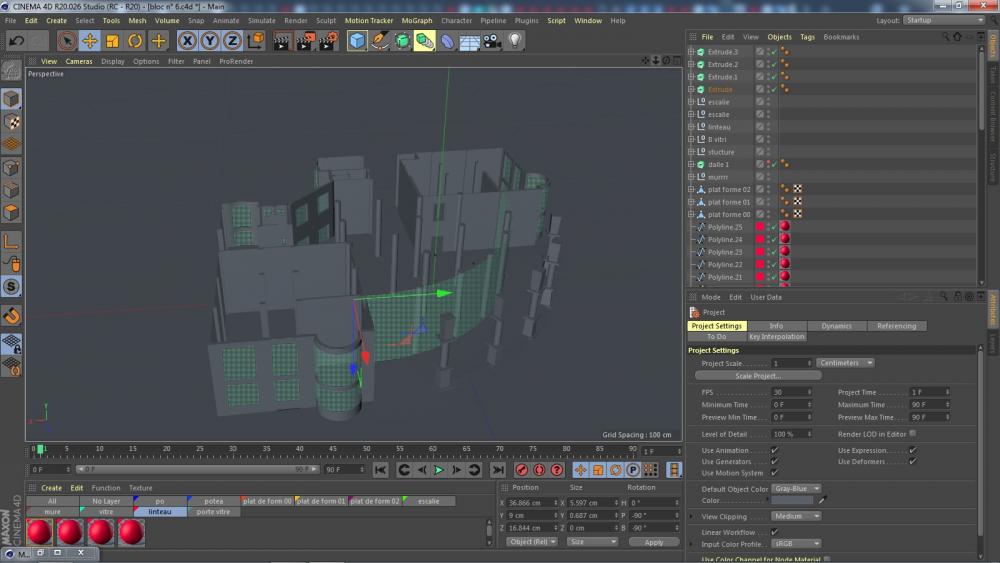Click the Undo arrow icon
The height and width of the screenshot is (563, 1000).
tap(16, 41)
